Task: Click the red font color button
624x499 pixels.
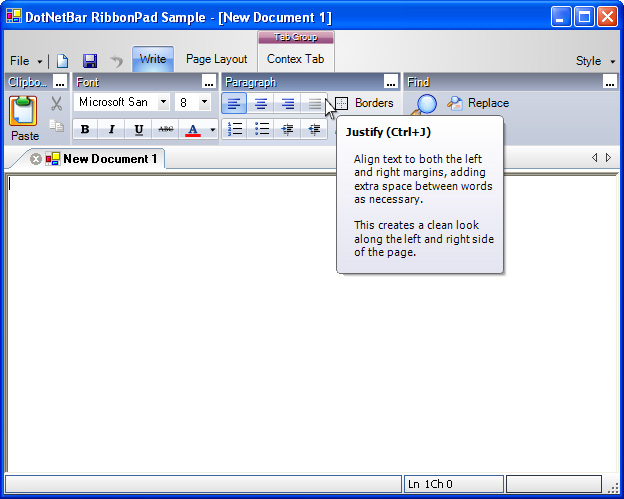Action: (x=193, y=129)
